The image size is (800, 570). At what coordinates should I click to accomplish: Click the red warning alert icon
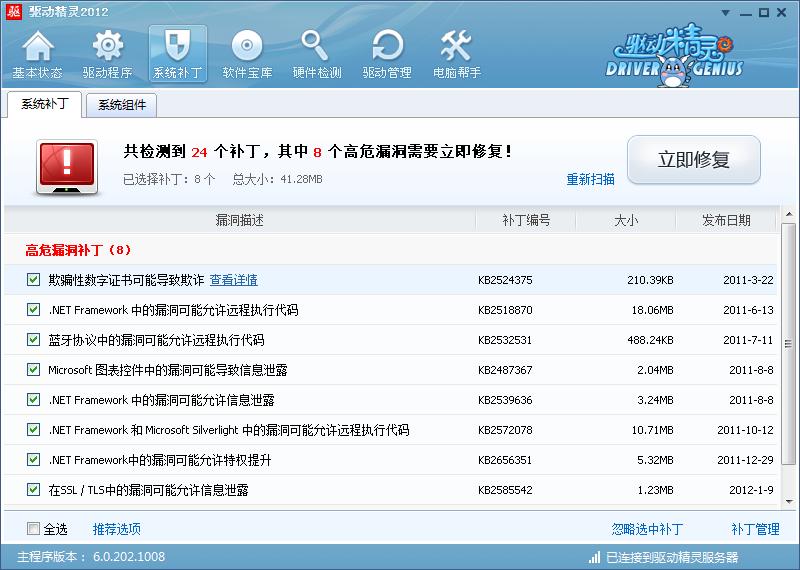68,164
